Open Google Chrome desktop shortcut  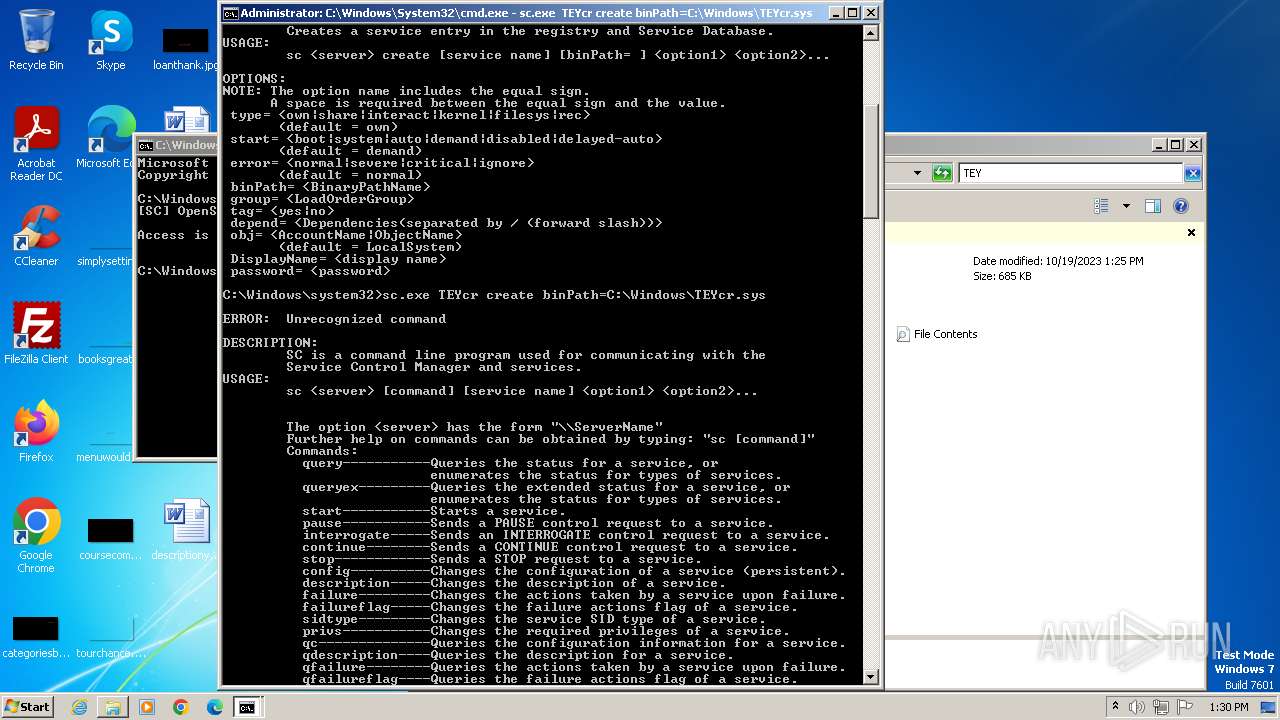pos(36,536)
